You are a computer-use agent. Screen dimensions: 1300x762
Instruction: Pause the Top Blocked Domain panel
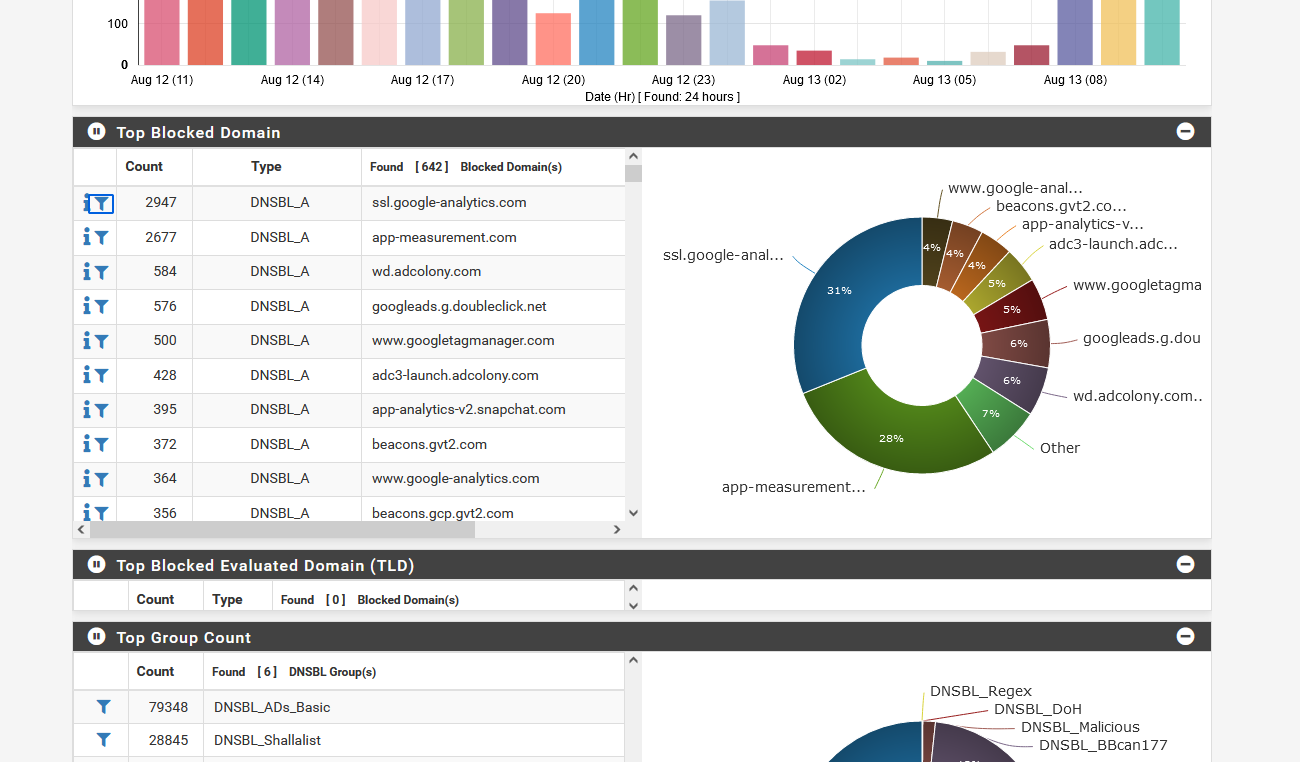click(x=96, y=131)
